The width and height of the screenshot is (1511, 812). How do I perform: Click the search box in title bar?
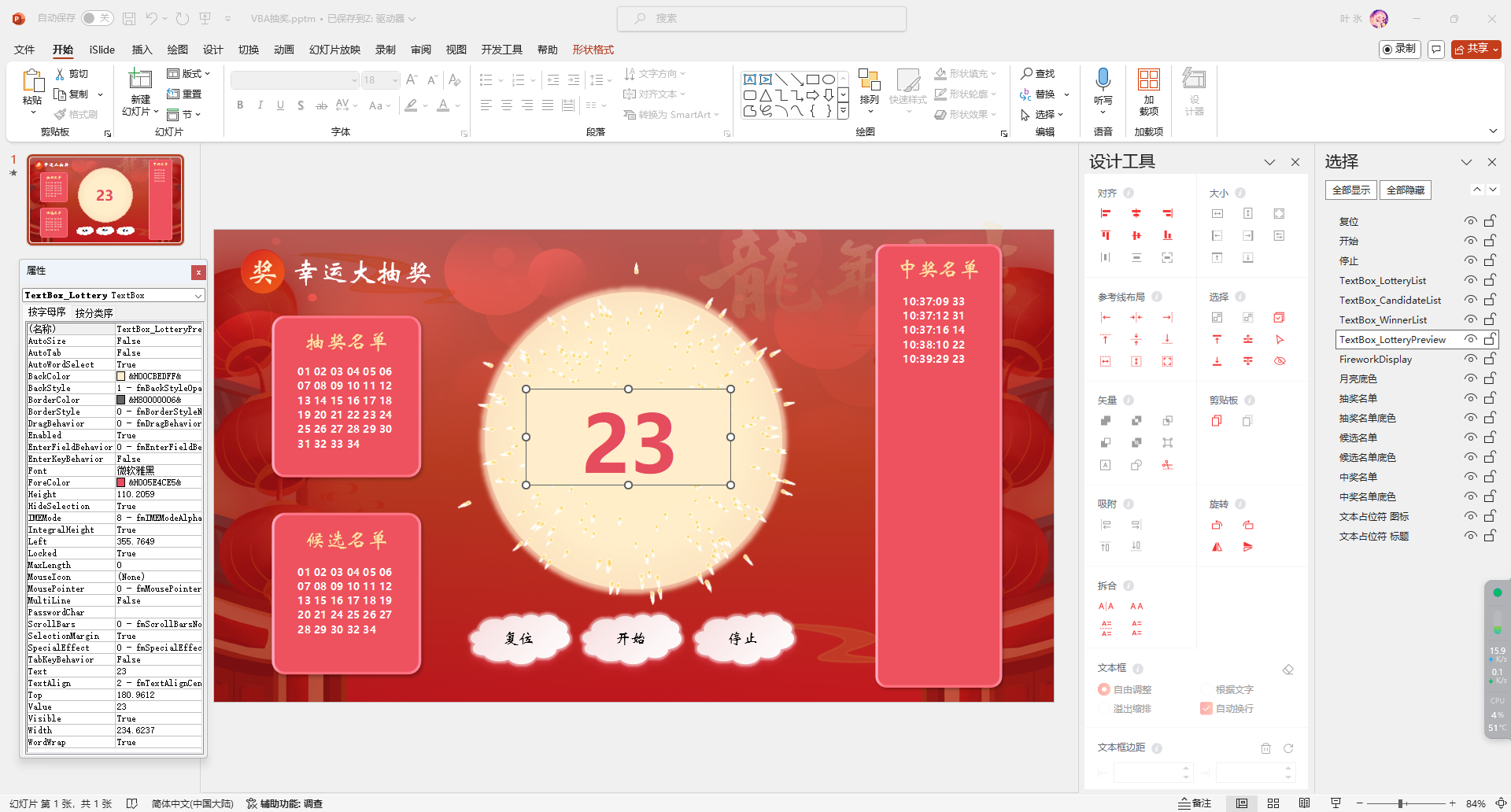pos(762,18)
